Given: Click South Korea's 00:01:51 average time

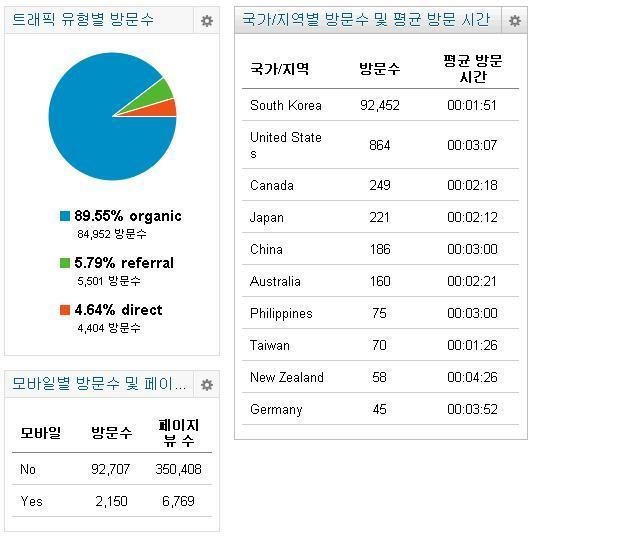Looking at the screenshot, I should pos(472,105).
